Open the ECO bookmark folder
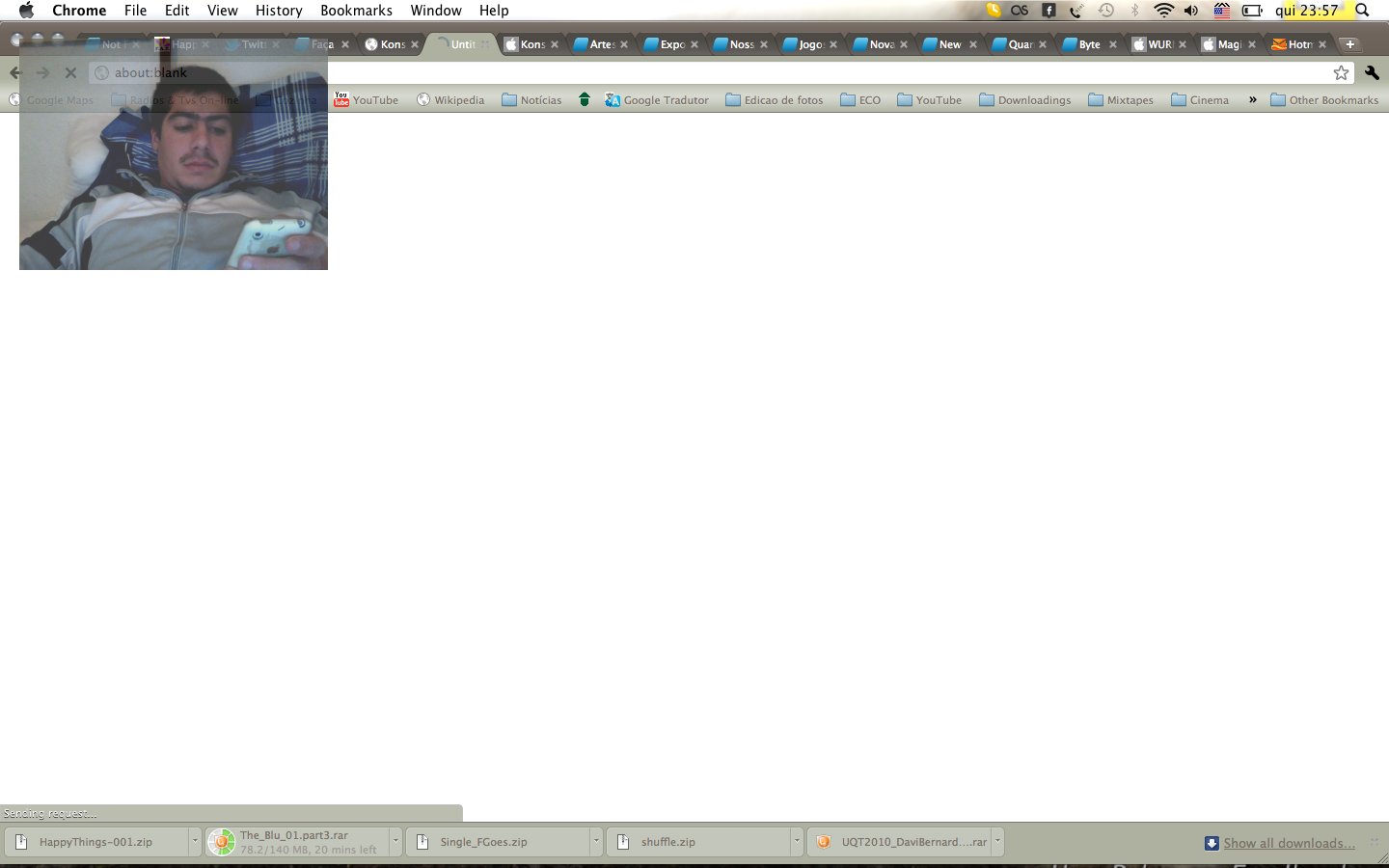The height and width of the screenshot is (868, 1389). tap(860, 99)
